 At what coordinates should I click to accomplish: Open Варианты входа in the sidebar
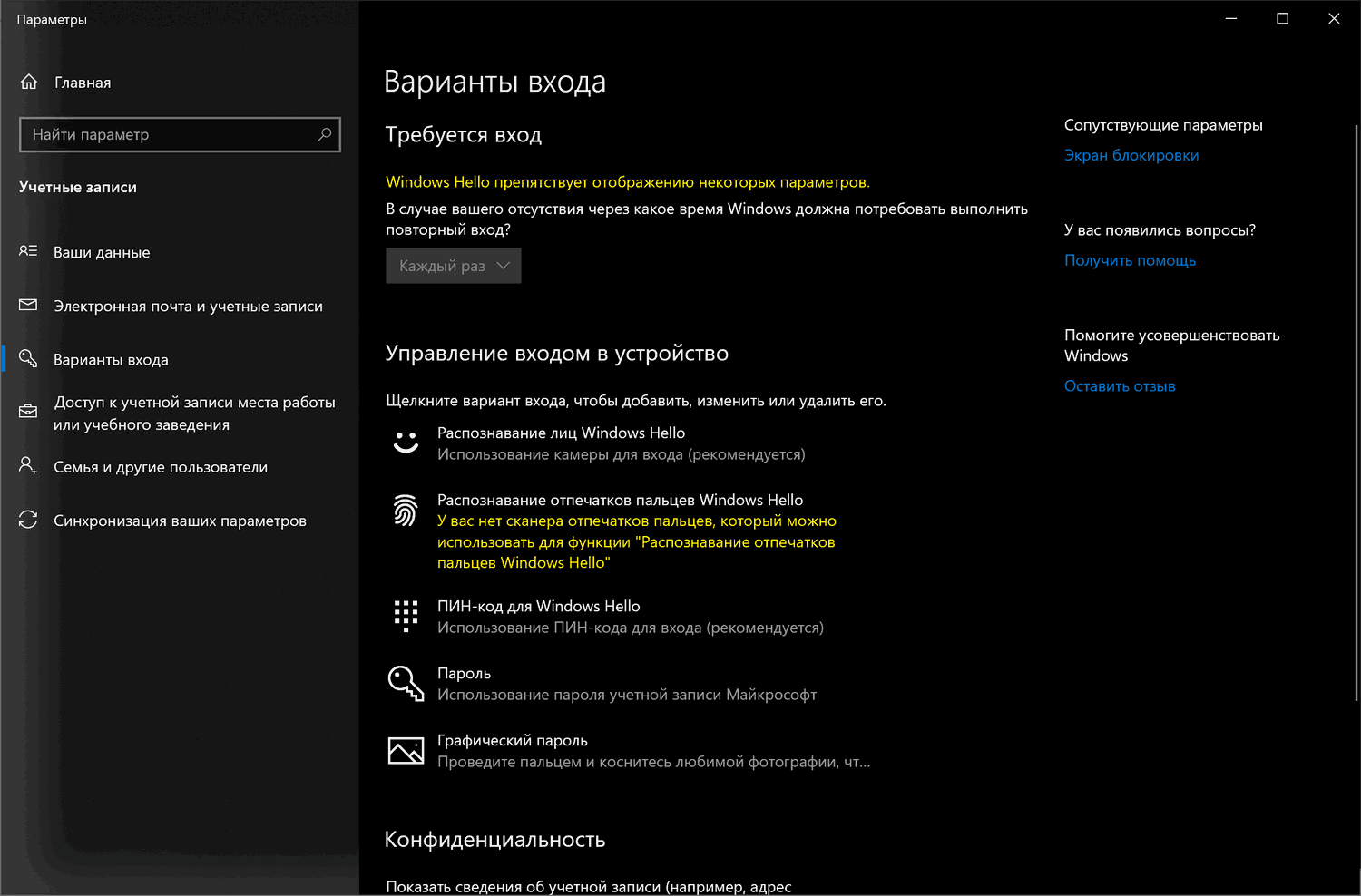click(111, 360)
